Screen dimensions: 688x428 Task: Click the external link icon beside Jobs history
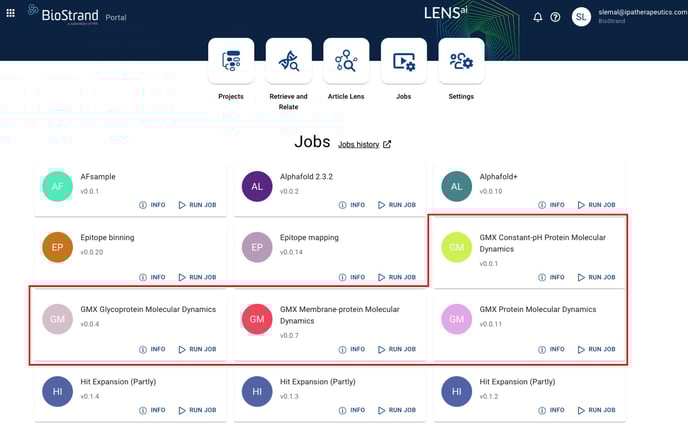[x=387, y=144]
